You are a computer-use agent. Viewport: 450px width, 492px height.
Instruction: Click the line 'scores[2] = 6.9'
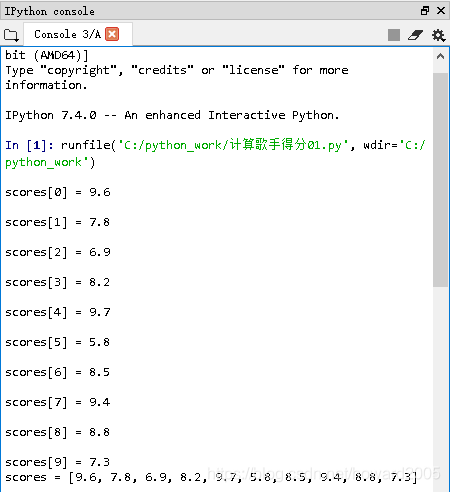tap(58, 252)
